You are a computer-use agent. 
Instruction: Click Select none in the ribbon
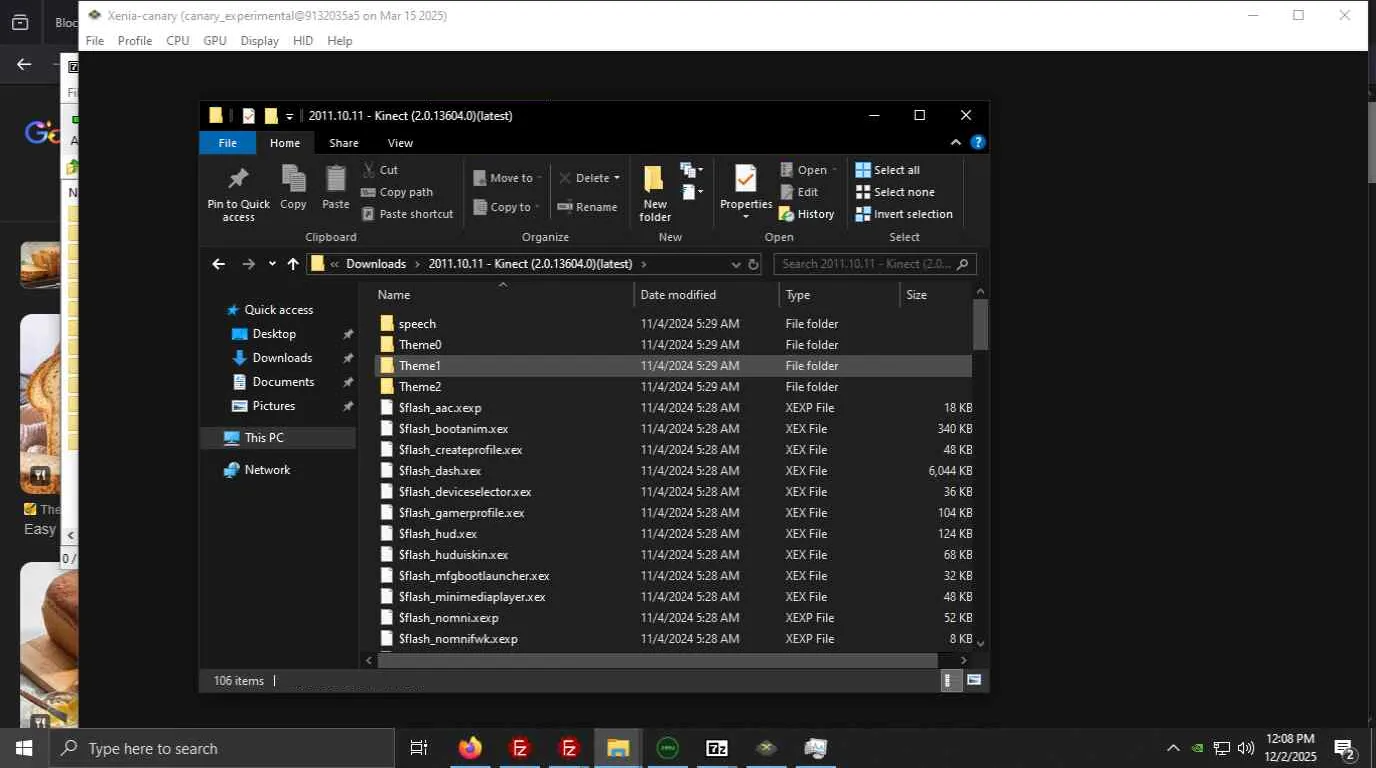click(x=895, y=192)
